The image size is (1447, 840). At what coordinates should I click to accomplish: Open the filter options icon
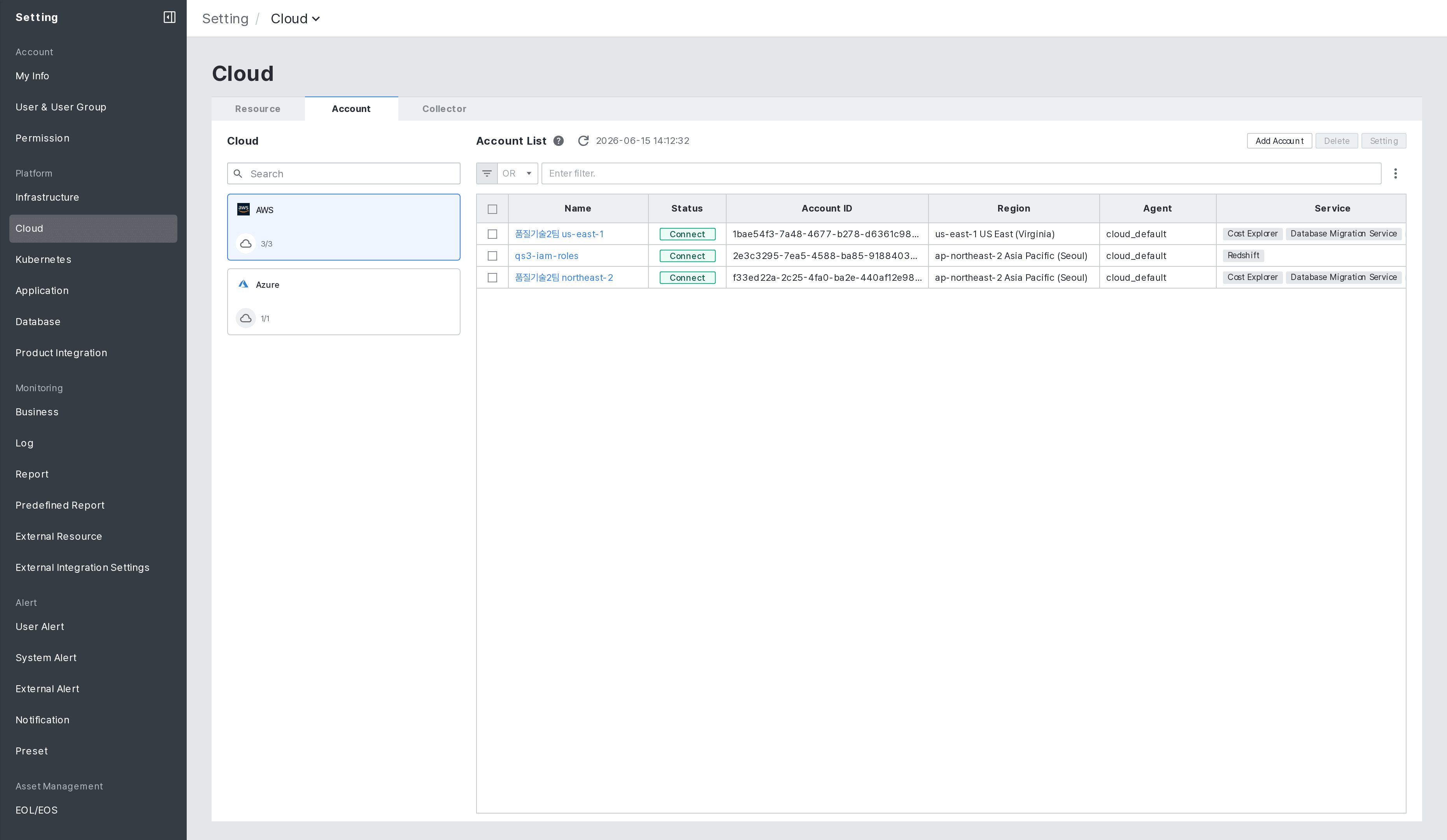click(486, 173)
